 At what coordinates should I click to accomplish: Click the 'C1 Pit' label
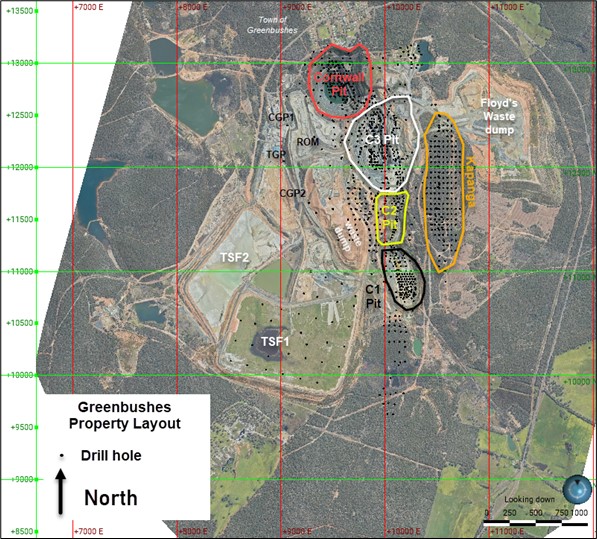[x=373, y=297]
